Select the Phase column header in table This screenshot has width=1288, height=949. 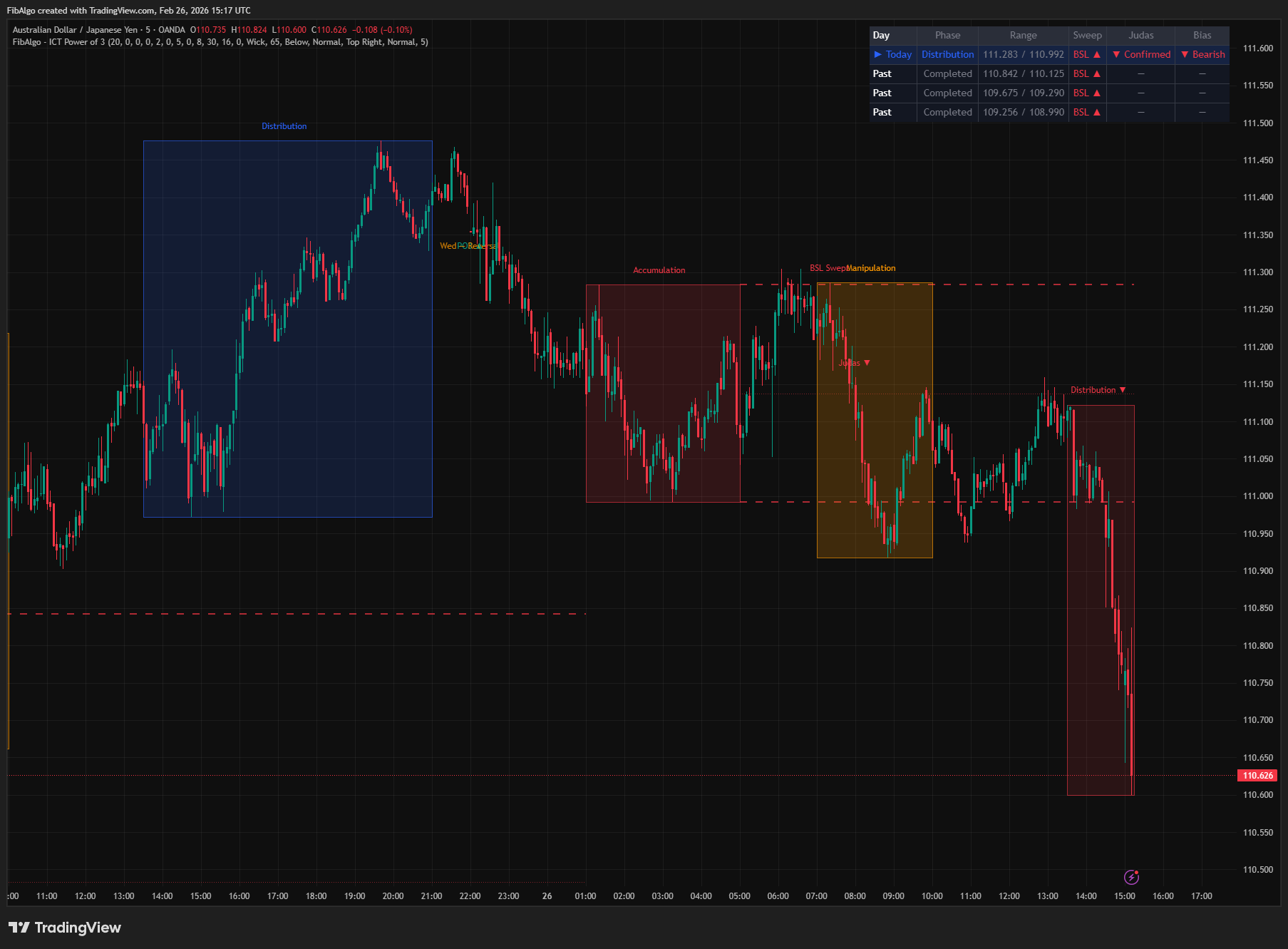click(947, 35)
